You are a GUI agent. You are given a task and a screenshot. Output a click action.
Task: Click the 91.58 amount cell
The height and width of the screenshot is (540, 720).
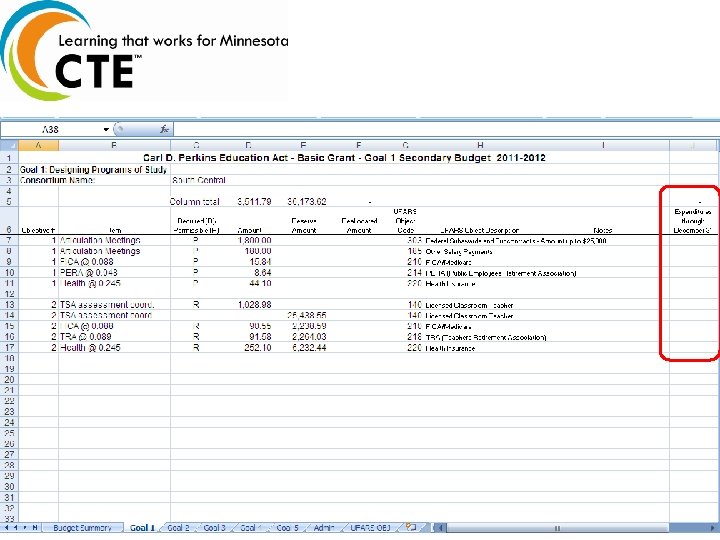coord(260,337)
